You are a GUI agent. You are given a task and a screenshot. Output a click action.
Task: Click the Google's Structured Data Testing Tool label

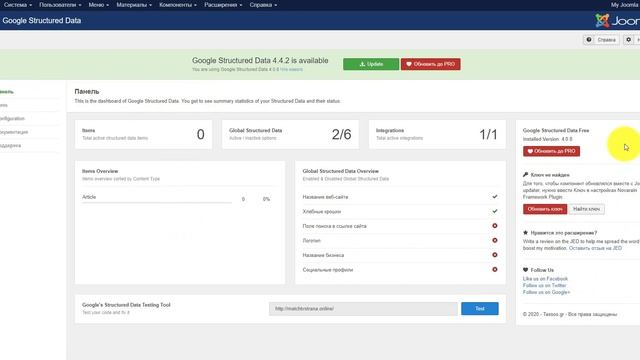tap(126, 305)
